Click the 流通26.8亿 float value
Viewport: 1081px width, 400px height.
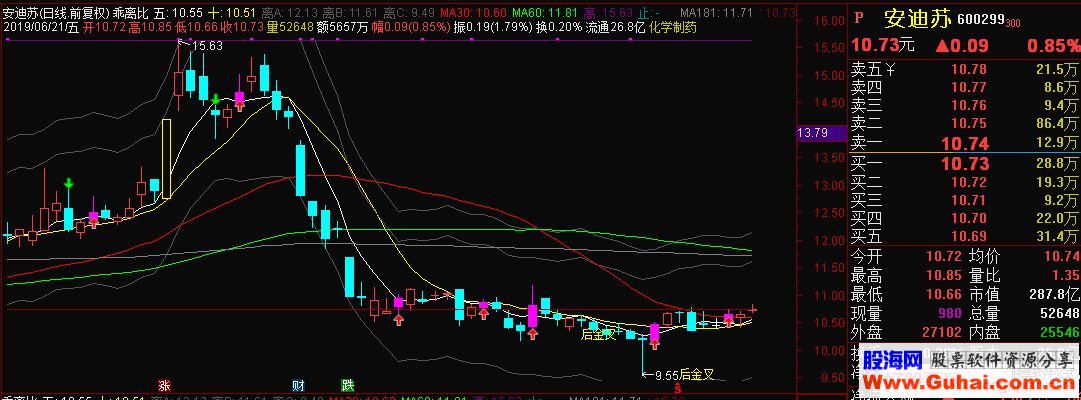pos(615,27)
